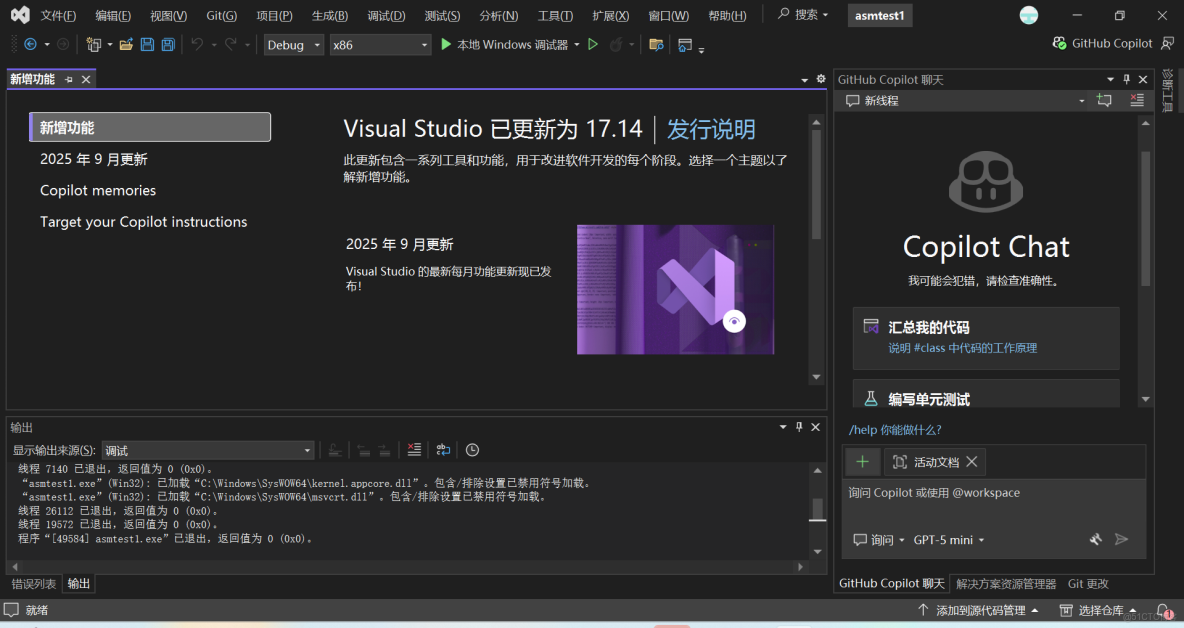Open the 发行说明 link
This screenshot has width=1184, height=628.
coord(710,129)
